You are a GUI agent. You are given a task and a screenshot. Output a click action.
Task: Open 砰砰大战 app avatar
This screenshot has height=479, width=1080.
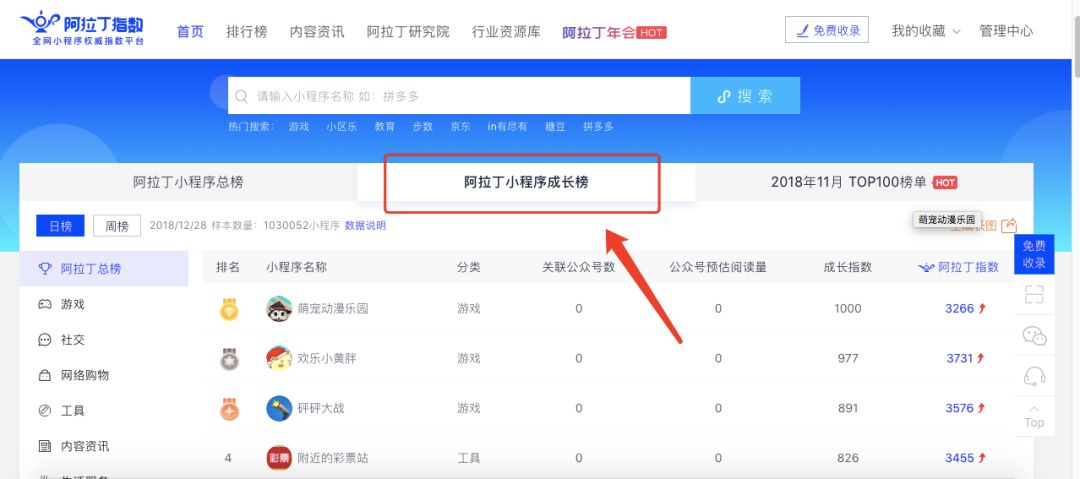click(279, 408)
